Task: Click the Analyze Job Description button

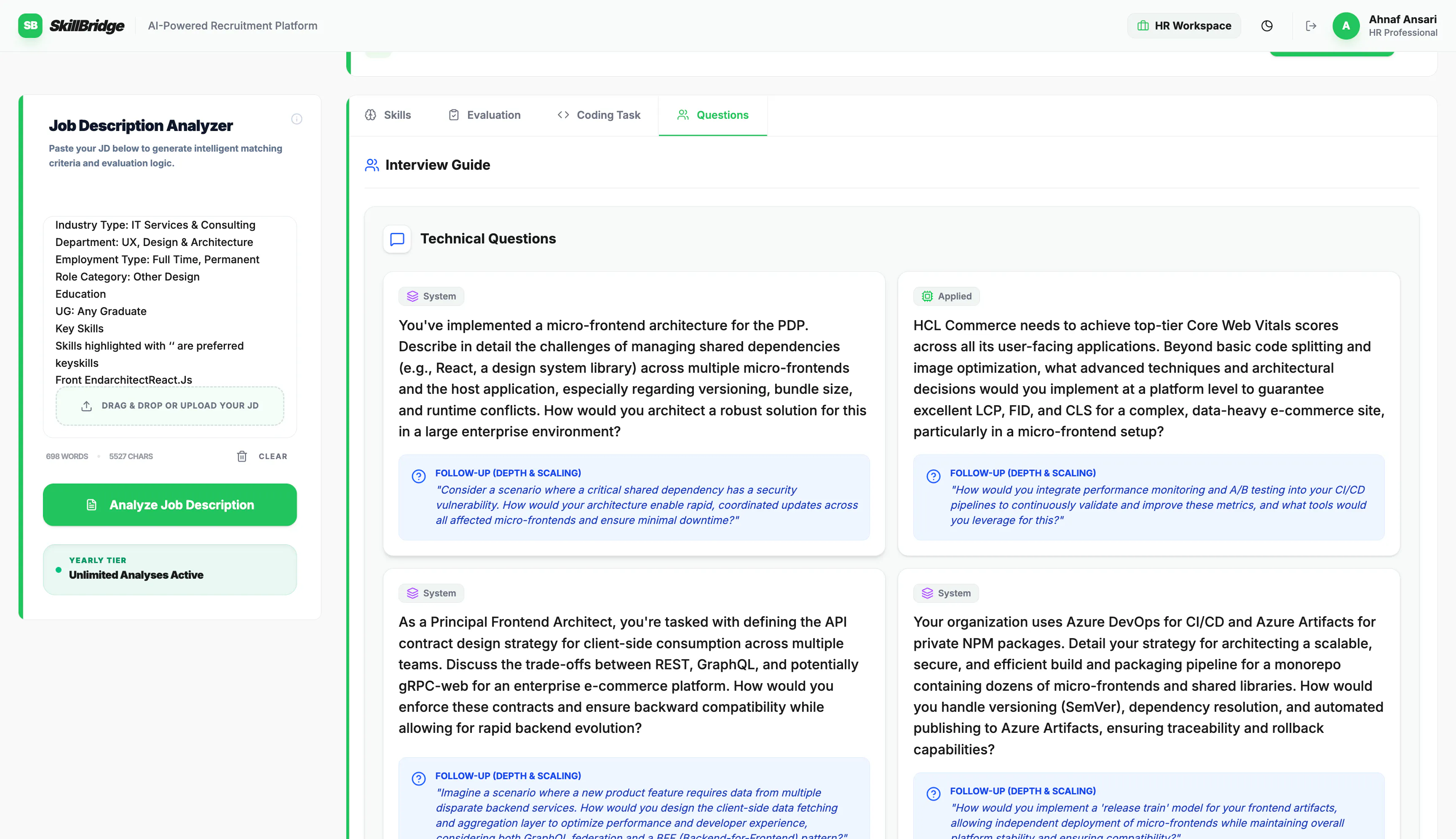Action: pos(169,505)
